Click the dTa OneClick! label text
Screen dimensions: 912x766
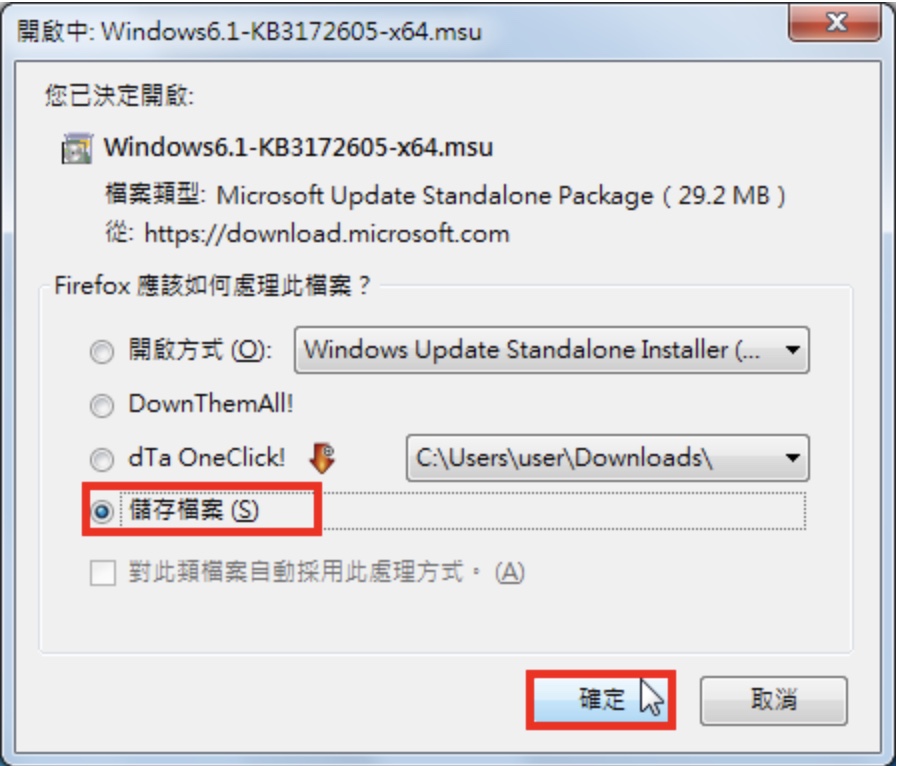pyautogui.click(x=206, y=458)
